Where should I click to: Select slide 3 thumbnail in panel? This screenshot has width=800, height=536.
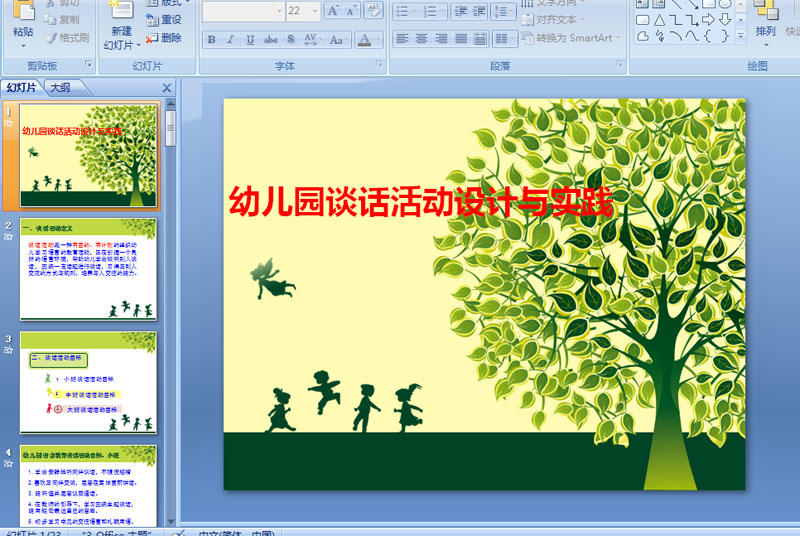[88, 382]
